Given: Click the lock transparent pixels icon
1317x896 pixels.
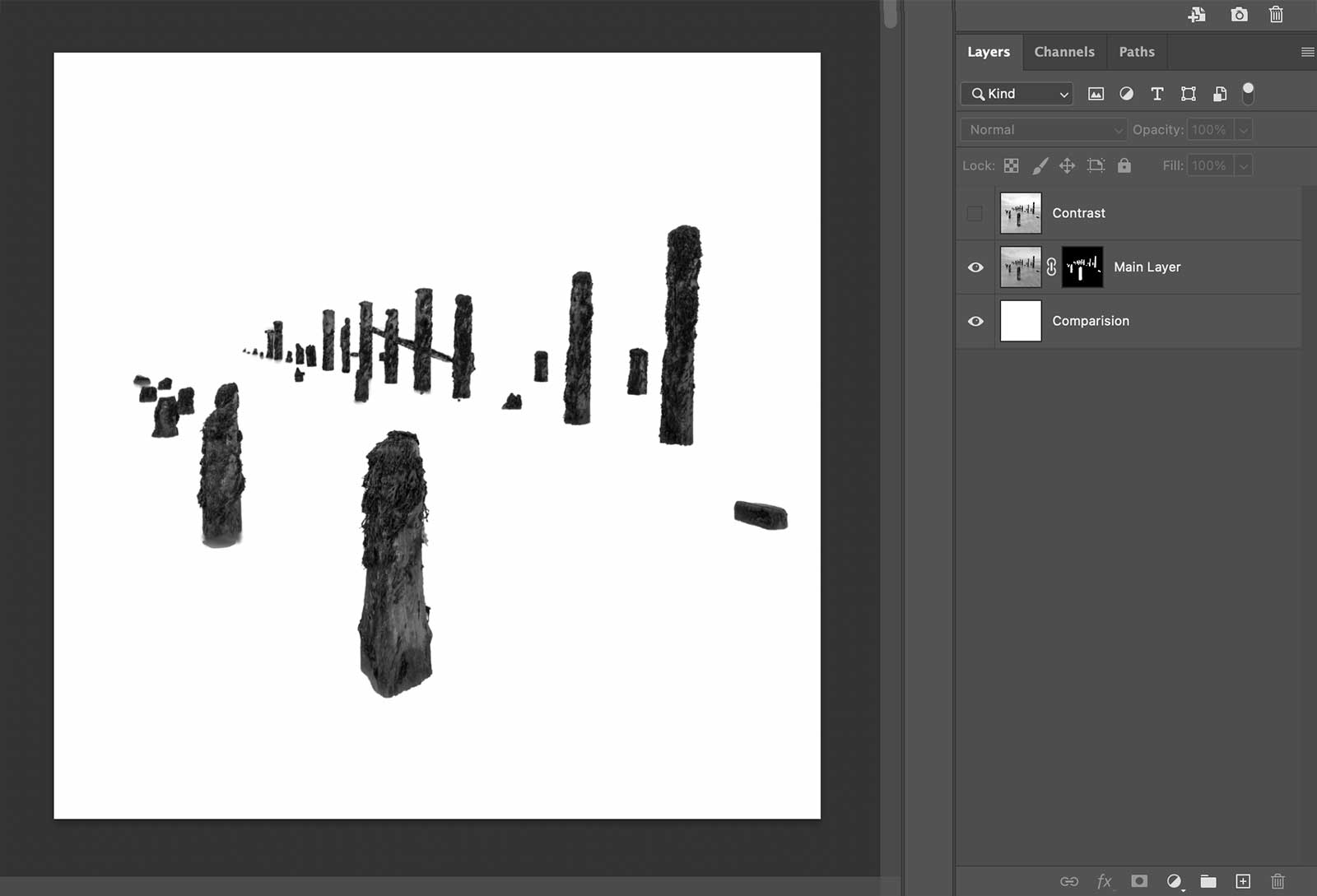Looking at the screenshot, I should click(1012, 165).
